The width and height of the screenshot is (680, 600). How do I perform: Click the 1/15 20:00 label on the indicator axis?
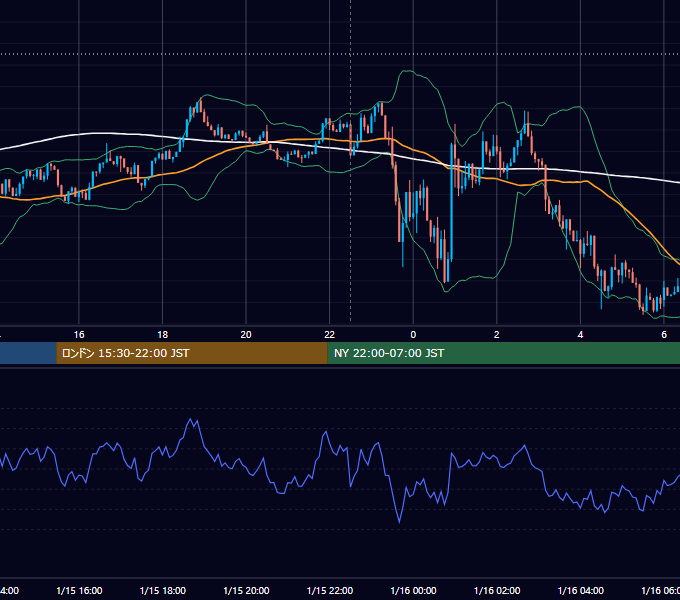click(x=246, y=590)
